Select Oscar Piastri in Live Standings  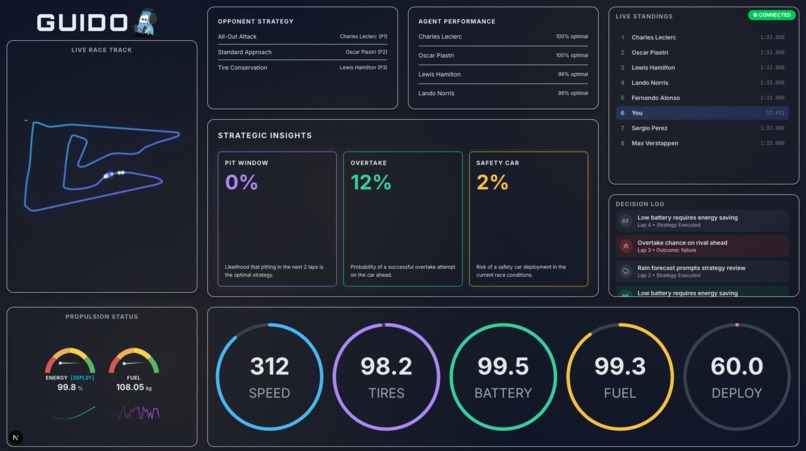(x=702, y=52)
